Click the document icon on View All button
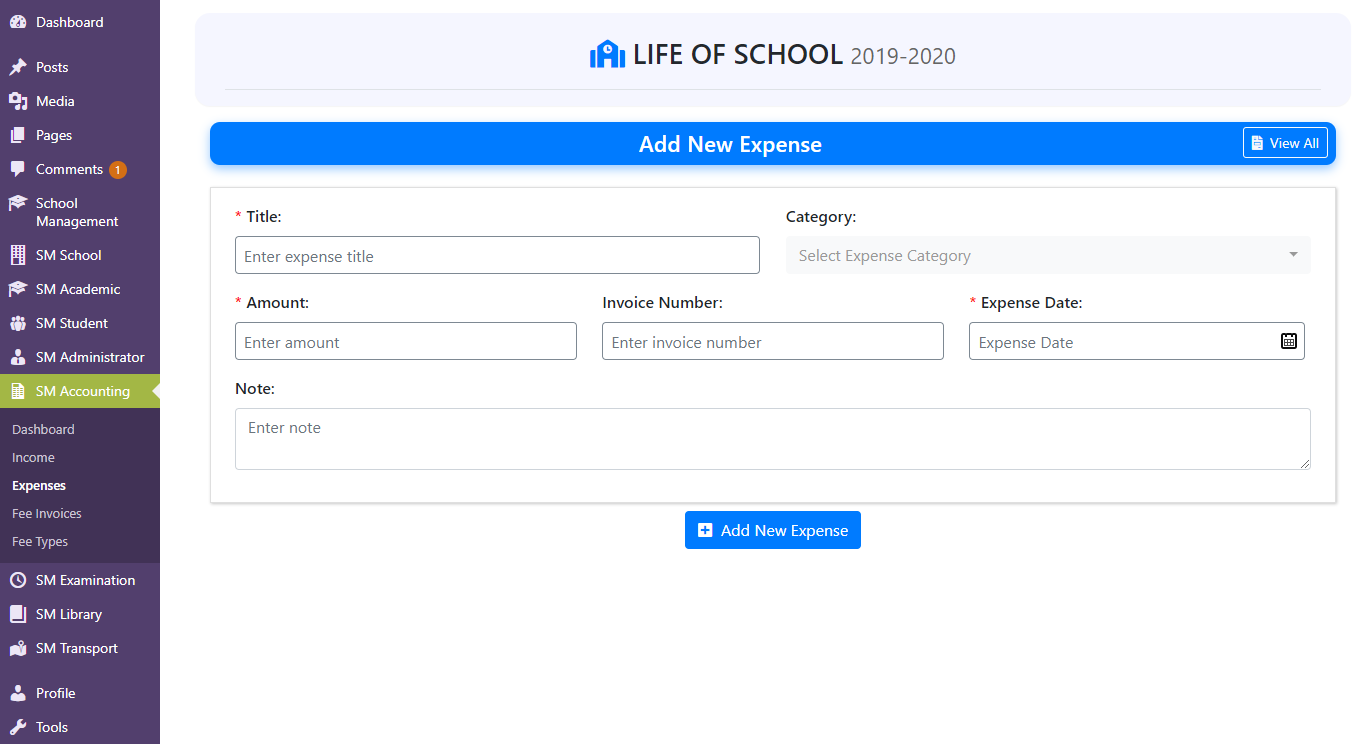This screenshot has height=744, width=1366. pos(1257,143)
